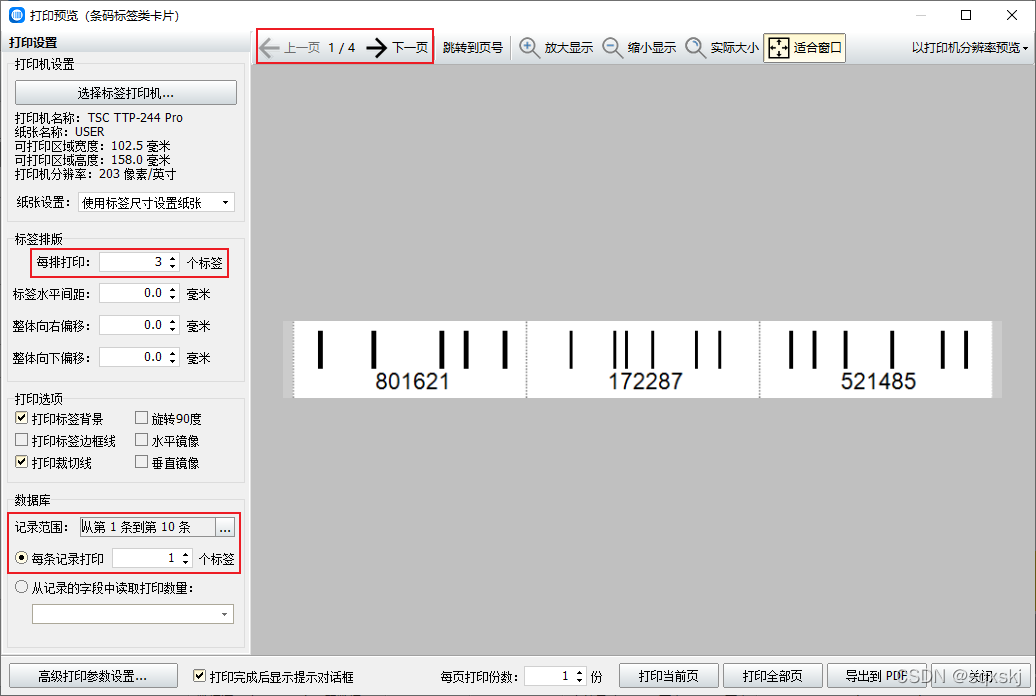
Task: Click copies per page input field
Action: pyautogui.click(x=548, y=676)
